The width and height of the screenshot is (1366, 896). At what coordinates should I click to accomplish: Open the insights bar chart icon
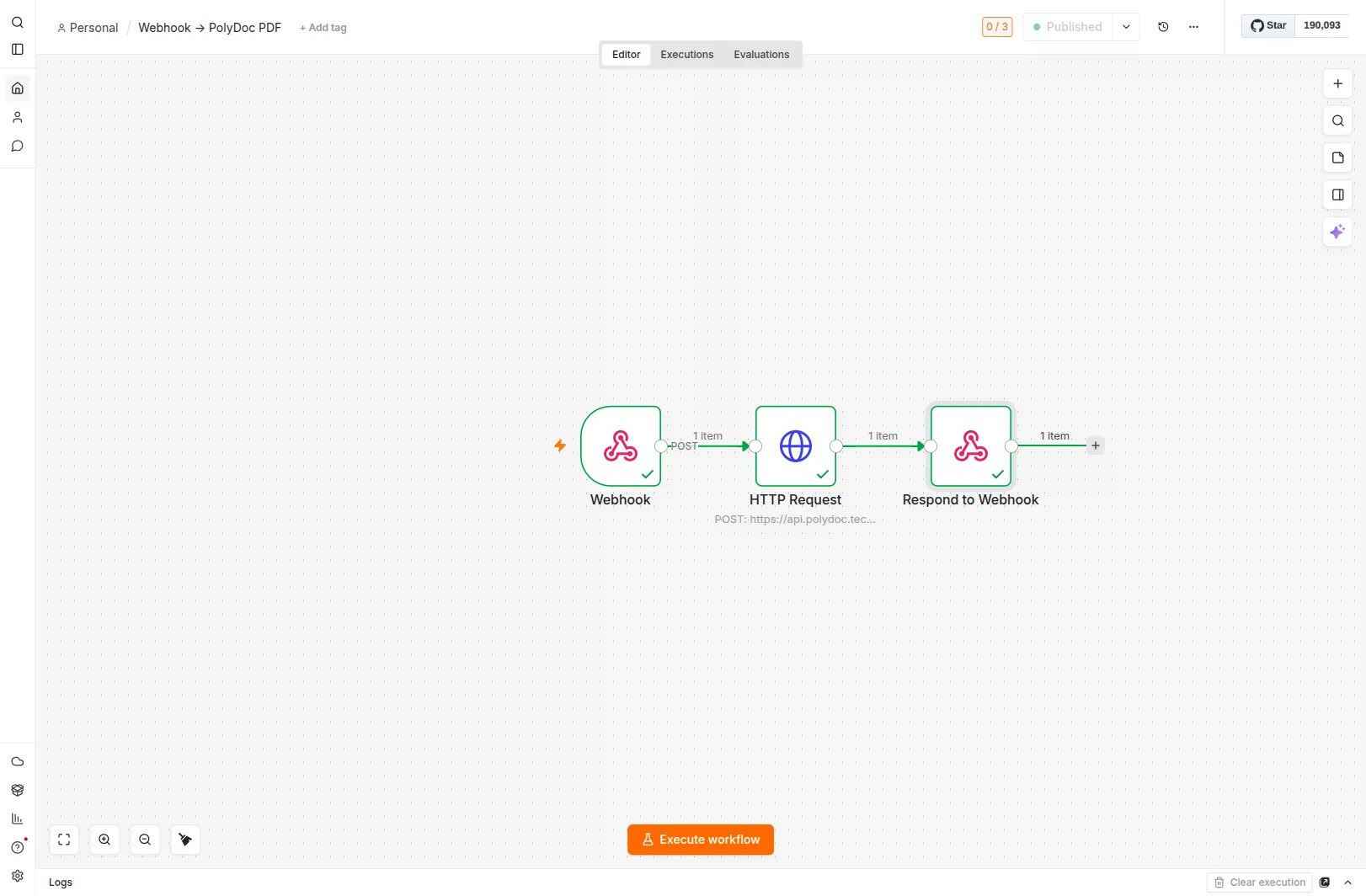point(17,819)
